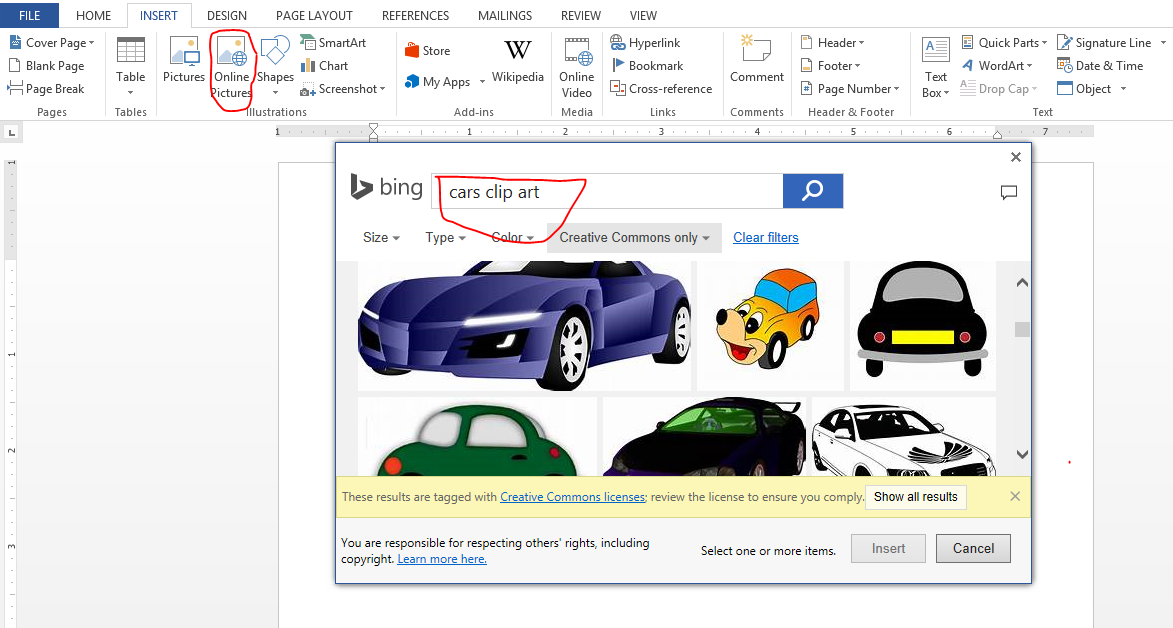
Task: Expand the Size filter dropdown
Action: pyautogui.click(x=381, y=238)
